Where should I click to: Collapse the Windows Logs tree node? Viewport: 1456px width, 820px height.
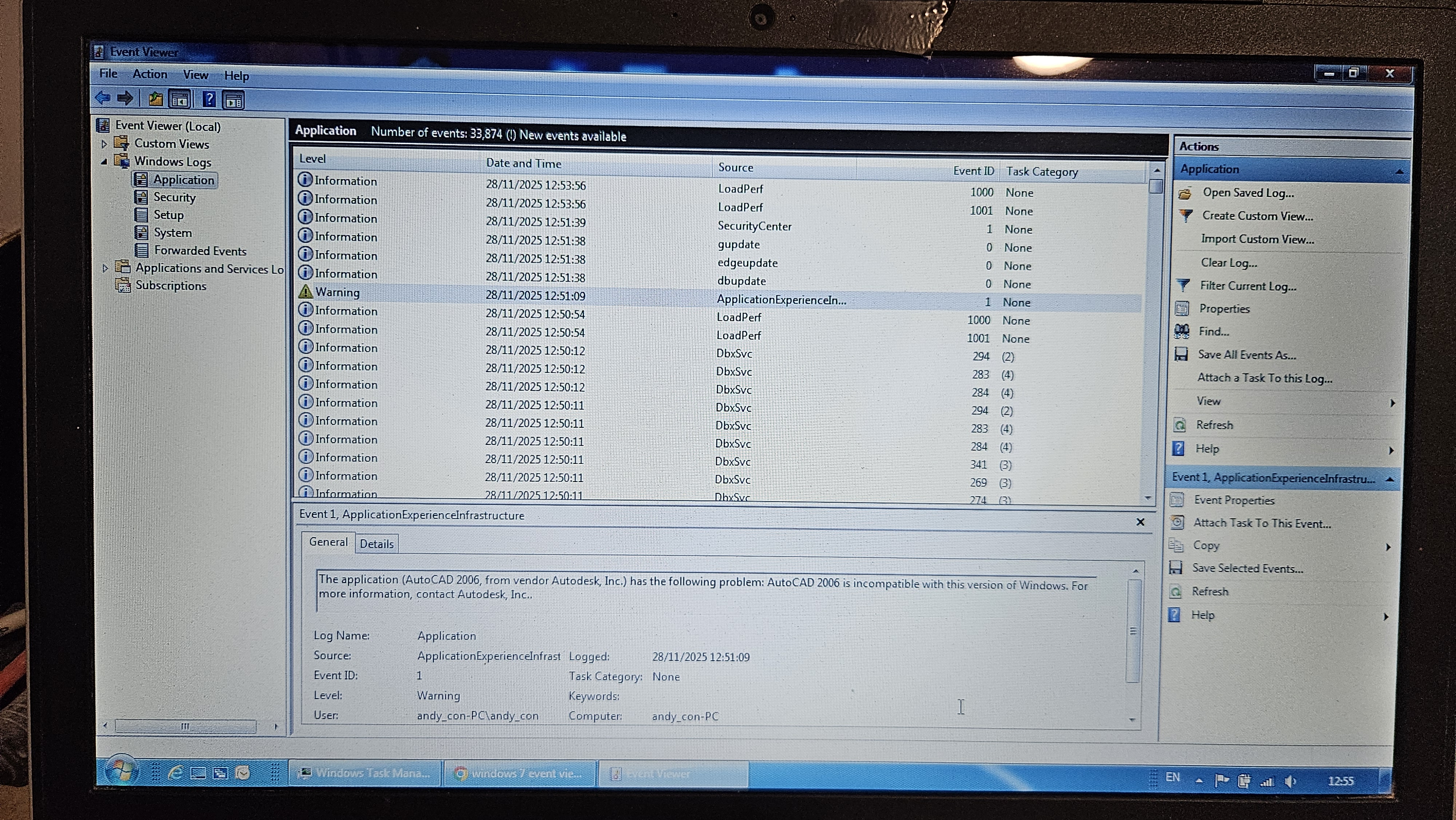tap(104, 162)
